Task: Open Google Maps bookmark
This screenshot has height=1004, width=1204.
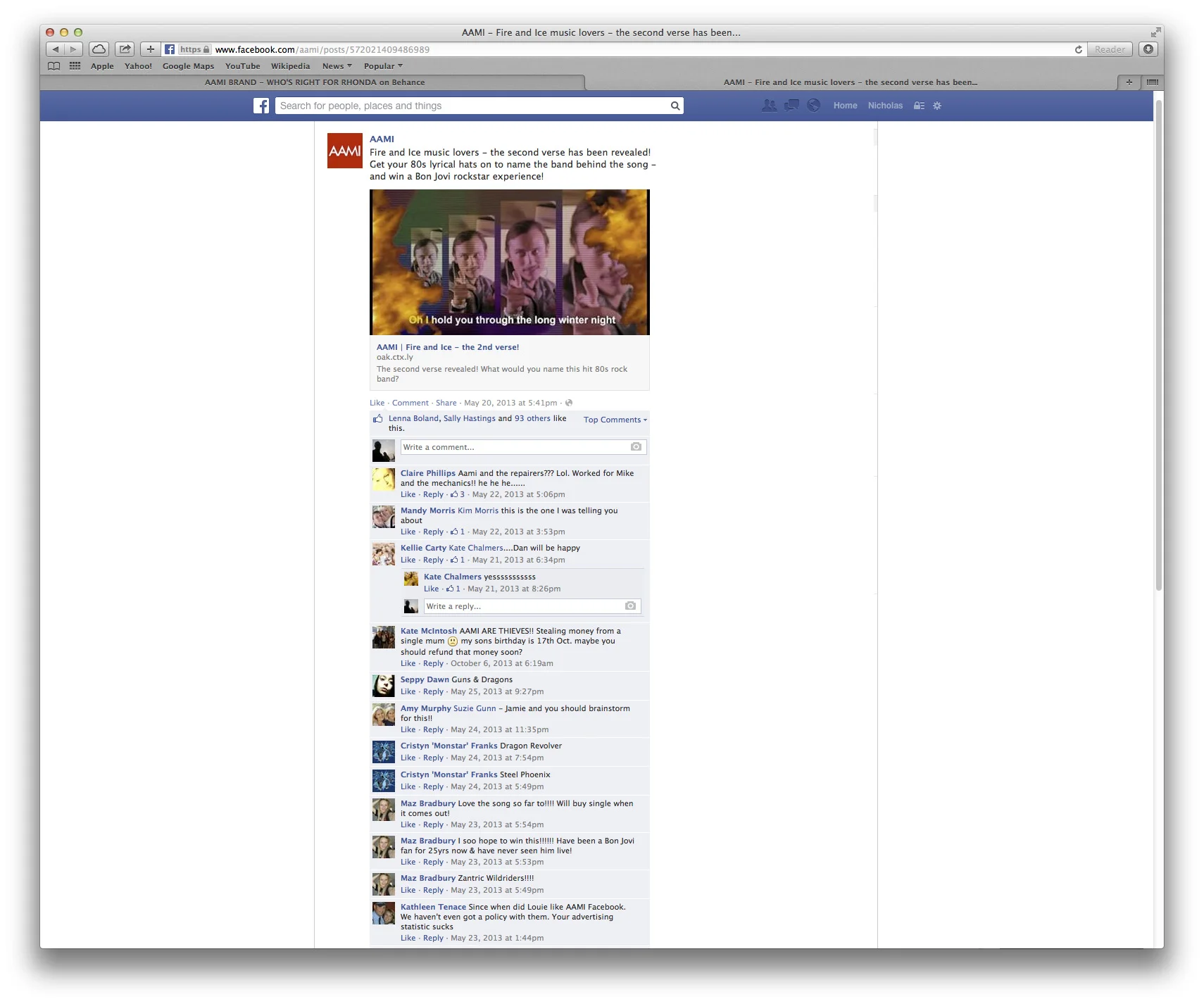Action: click(x=188, y=66)
